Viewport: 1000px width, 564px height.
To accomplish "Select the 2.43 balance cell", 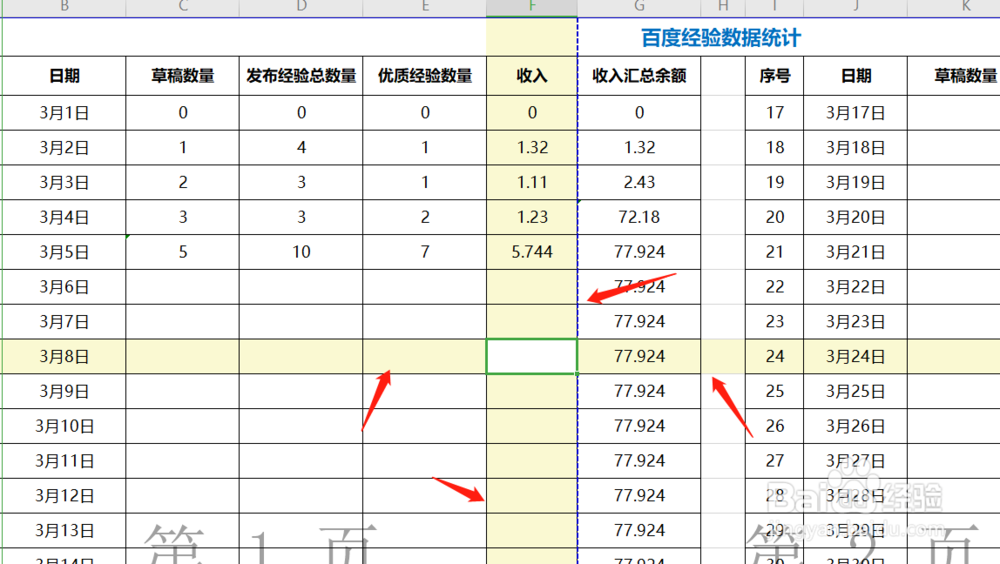I will click(639, 182).
